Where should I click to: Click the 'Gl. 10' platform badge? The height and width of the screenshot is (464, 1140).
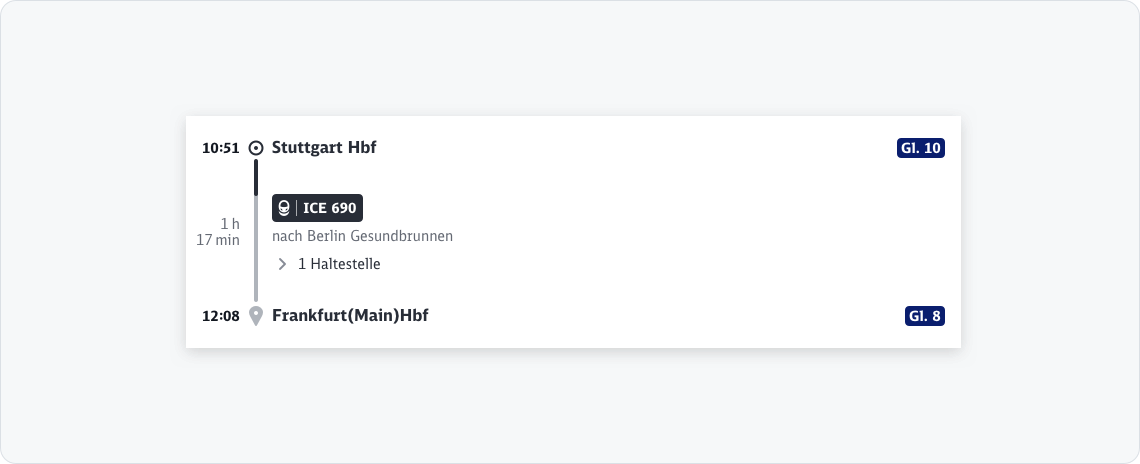pyautogui.click(x=920, y=148)
